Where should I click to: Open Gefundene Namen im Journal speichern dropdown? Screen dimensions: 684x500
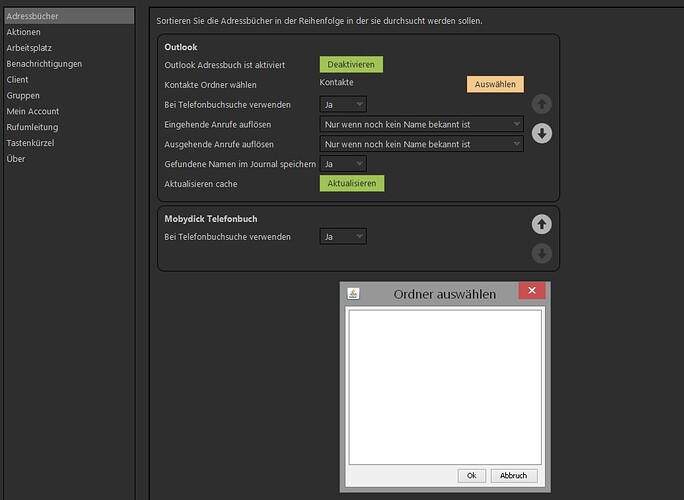[x=343, y=164]
